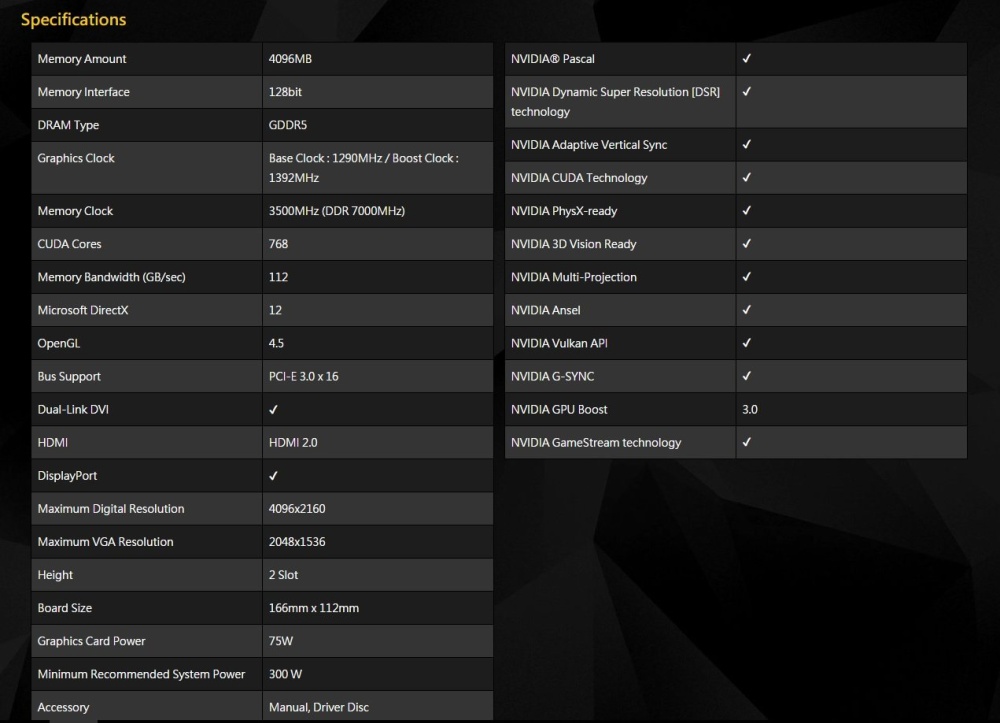Select the NVIDIA Pascal label
1000x723 pixels.
[x=552, y=59]
